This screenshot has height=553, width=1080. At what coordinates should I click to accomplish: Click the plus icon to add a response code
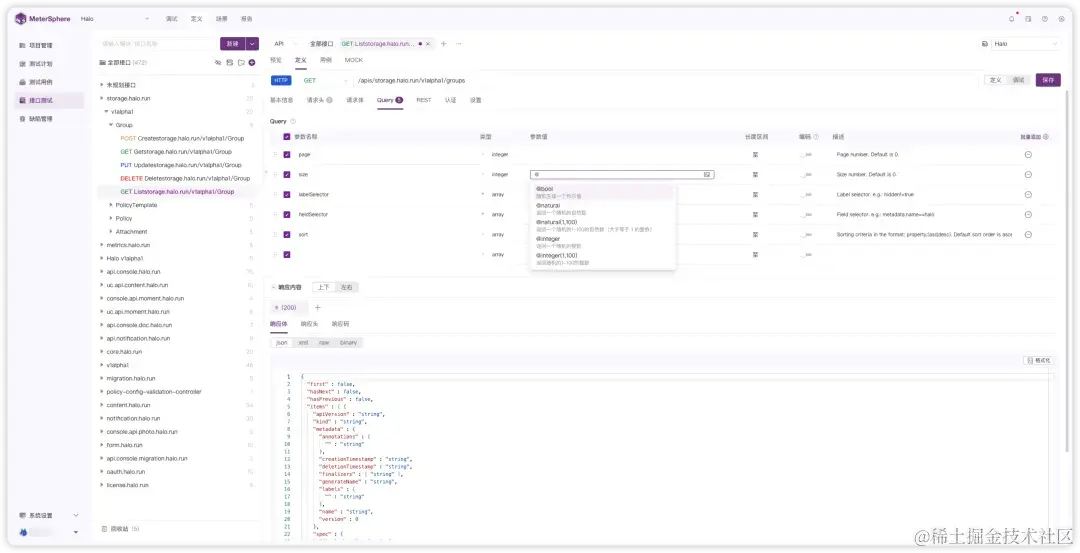click(318, 307)
